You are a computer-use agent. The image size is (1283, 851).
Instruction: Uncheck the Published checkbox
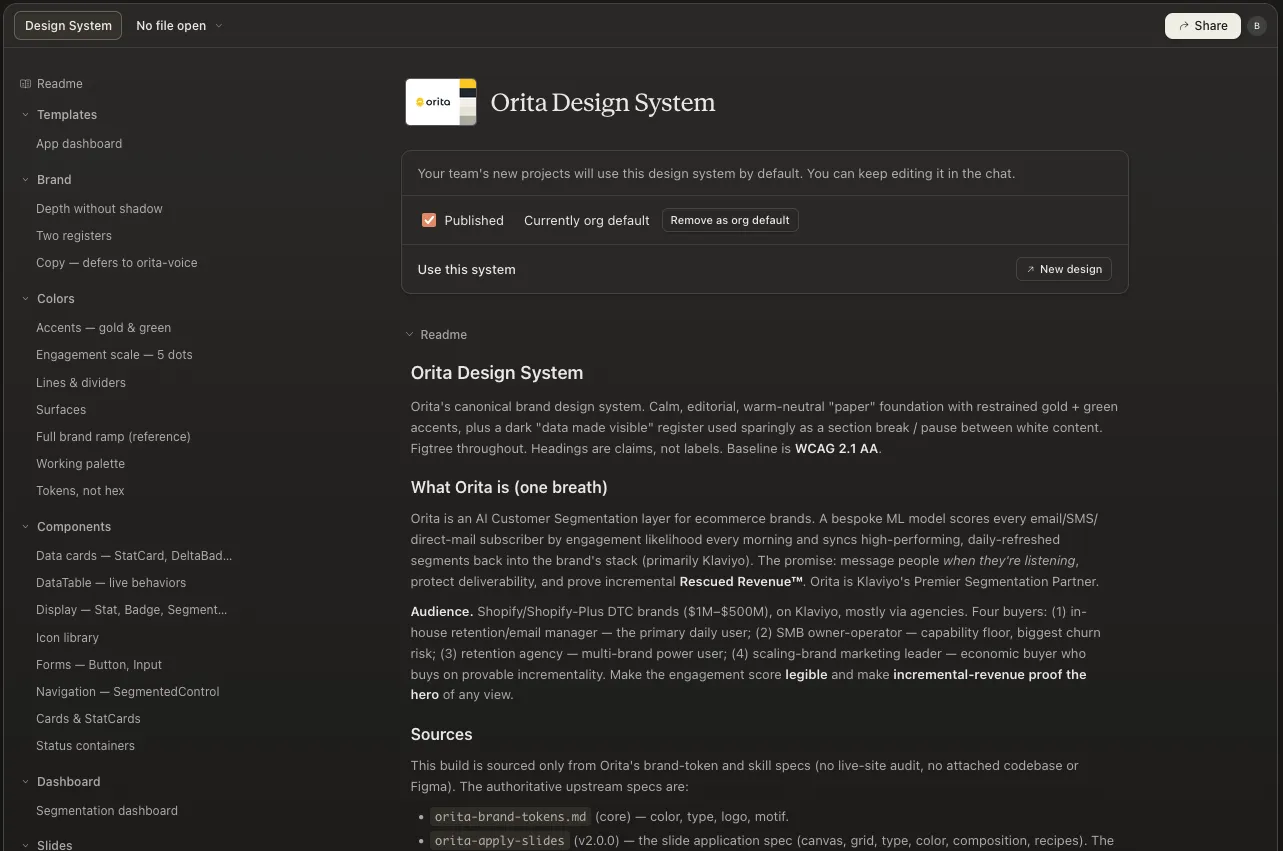click(x=429, y=220)
